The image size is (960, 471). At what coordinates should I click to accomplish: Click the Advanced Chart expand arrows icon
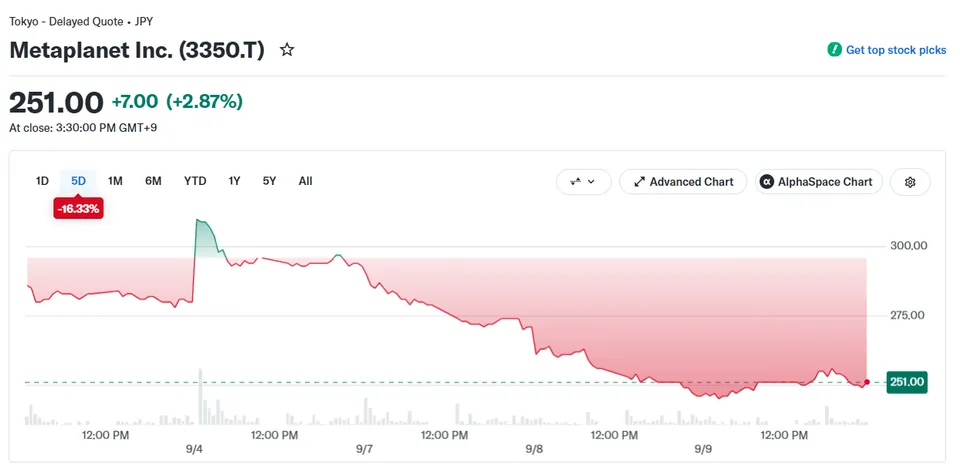[x=639, y=182]
